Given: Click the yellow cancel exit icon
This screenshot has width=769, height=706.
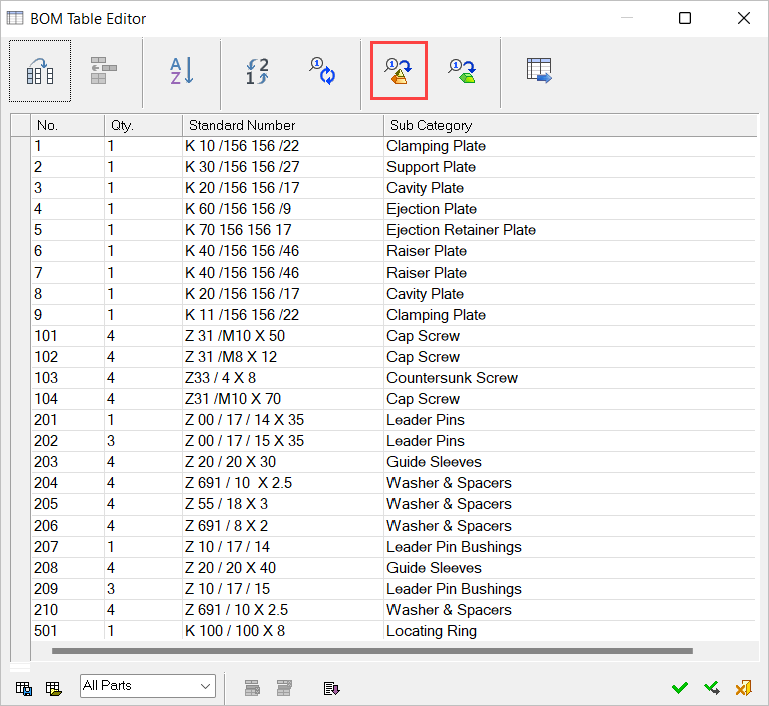Looking at the screenshot, I should (x=743, y=687).
